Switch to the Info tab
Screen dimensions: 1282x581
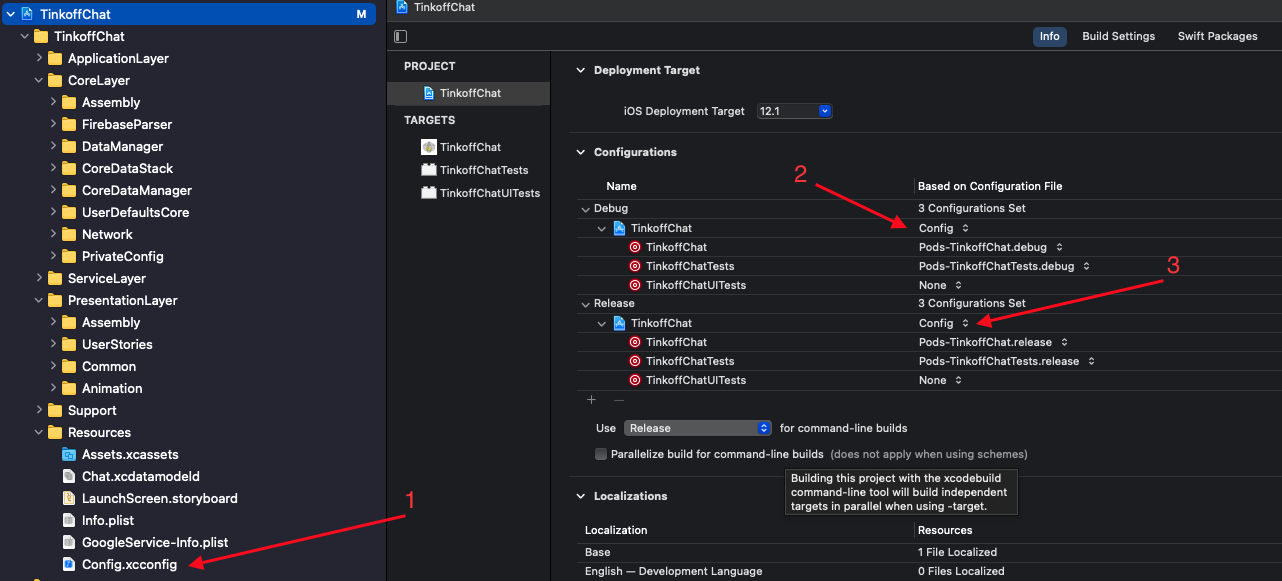[x=1049, y=36]
